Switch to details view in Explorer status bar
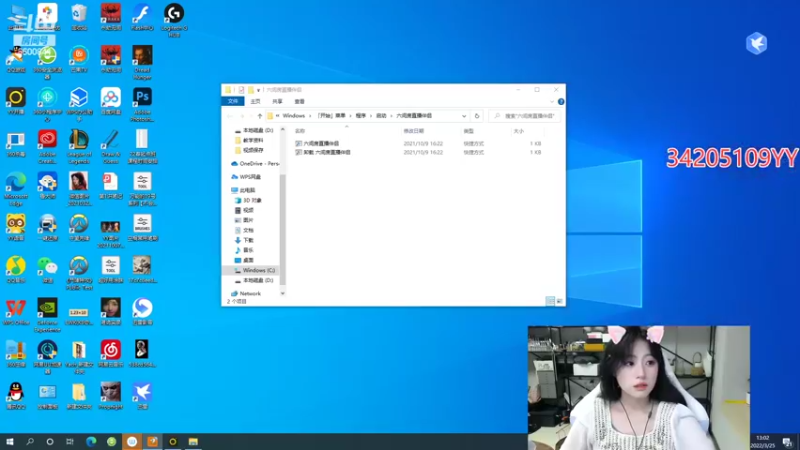The image size is (800, 450). tap(550, 301)
